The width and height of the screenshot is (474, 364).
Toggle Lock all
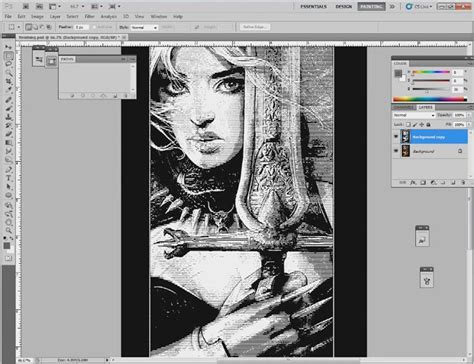[428, 124]
